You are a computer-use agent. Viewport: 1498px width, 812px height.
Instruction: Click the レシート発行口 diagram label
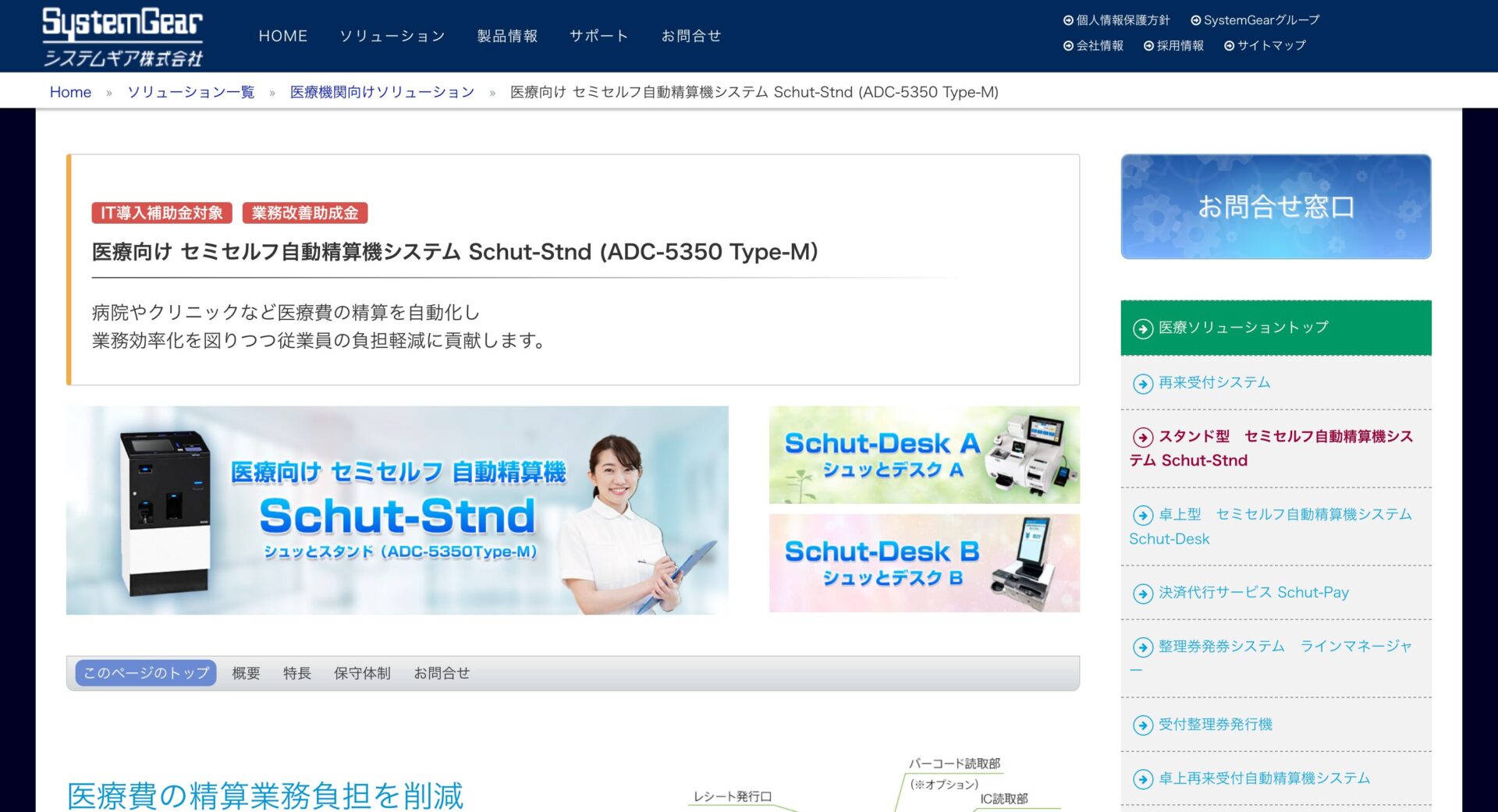733,796
